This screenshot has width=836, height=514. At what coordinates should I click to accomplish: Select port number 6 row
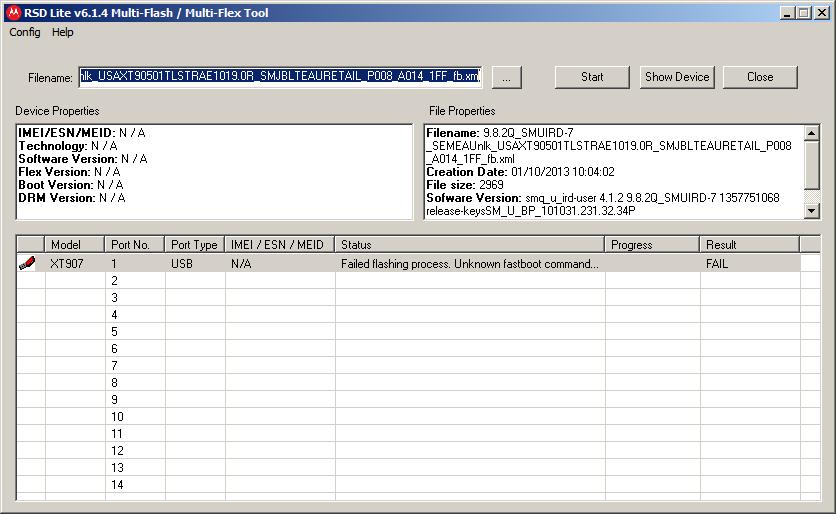coord(418,349)
